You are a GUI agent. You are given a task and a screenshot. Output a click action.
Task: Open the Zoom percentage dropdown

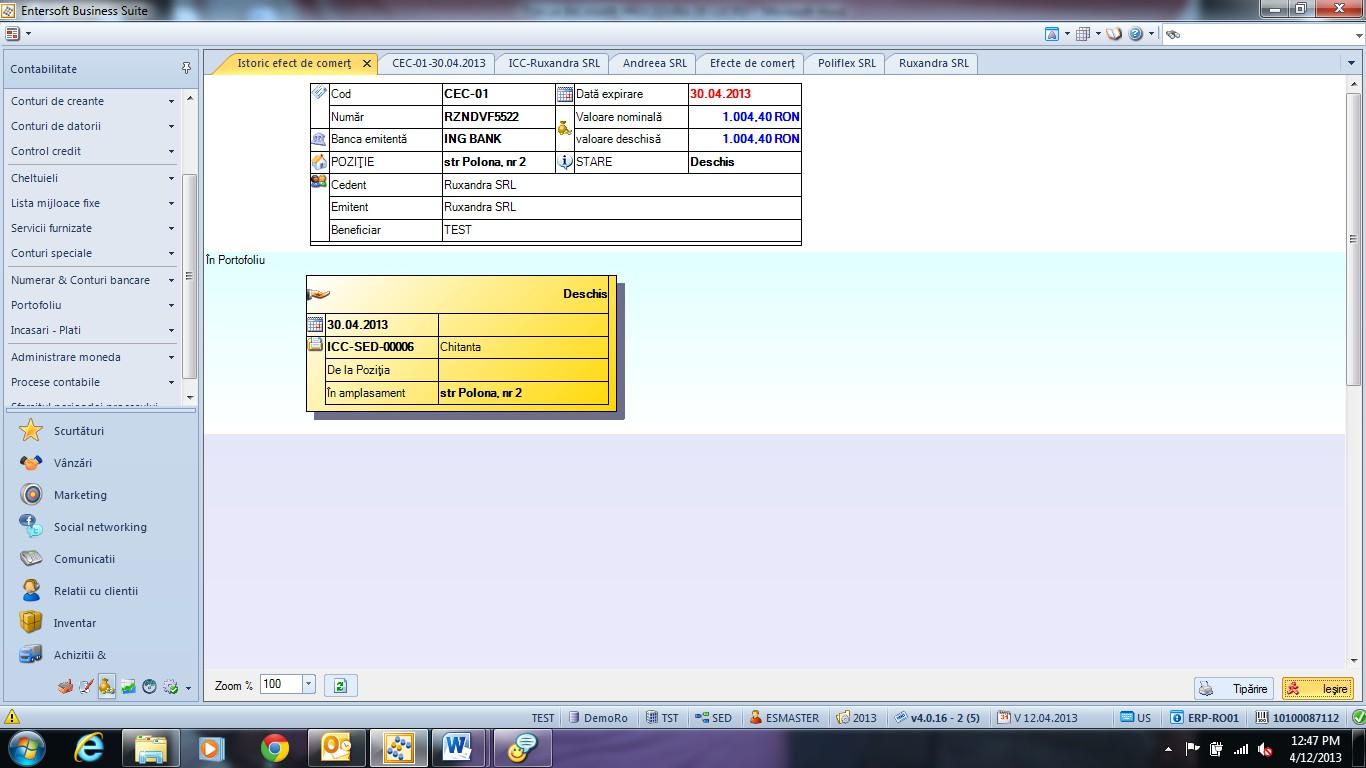pos(308,684)
